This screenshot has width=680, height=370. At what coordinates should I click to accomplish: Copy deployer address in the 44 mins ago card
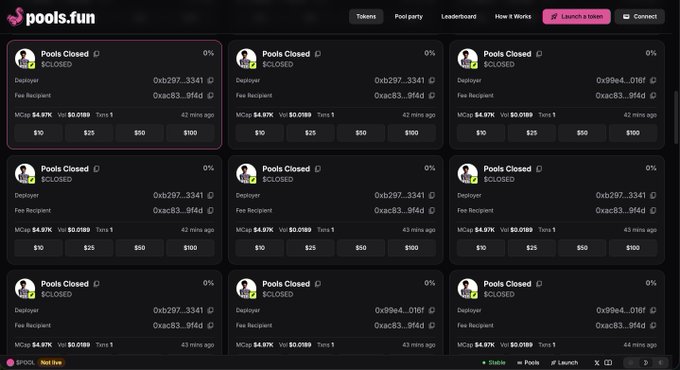click(653, 310)
